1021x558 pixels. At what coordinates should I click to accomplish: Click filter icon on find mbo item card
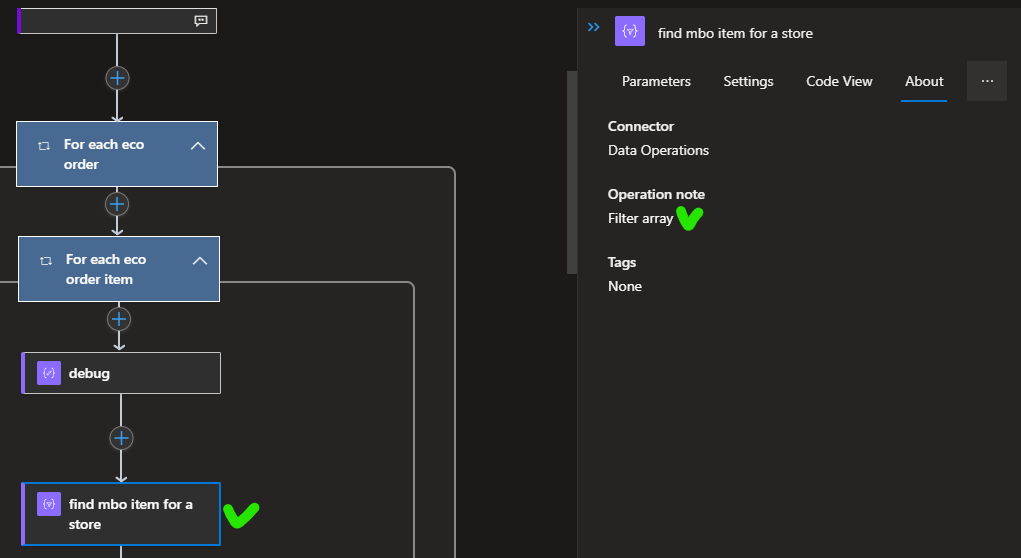pyautogui.click(x=49, y=504)
